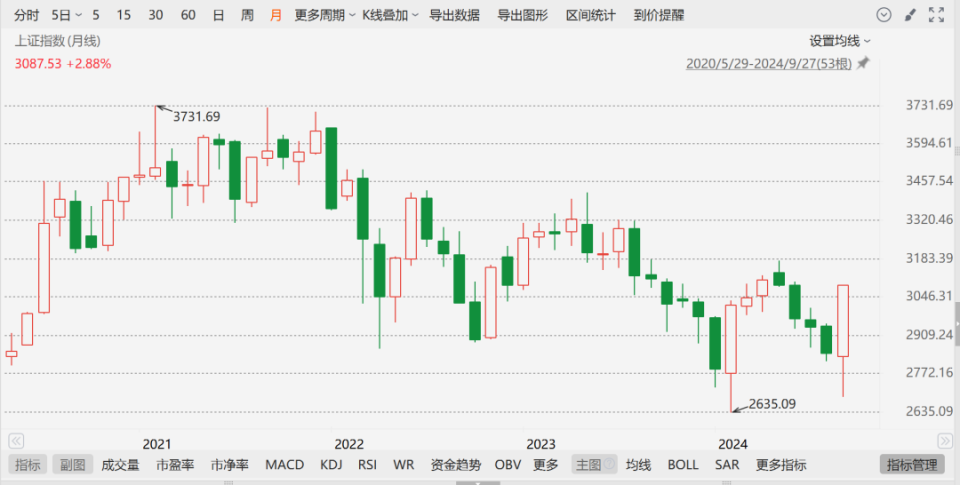
Task: Click the 2023 time axis label
Action: tap(541, 444)
